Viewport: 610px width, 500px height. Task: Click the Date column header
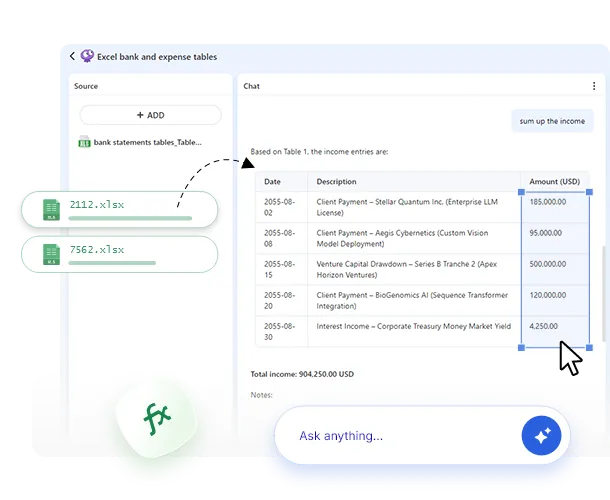282,182
